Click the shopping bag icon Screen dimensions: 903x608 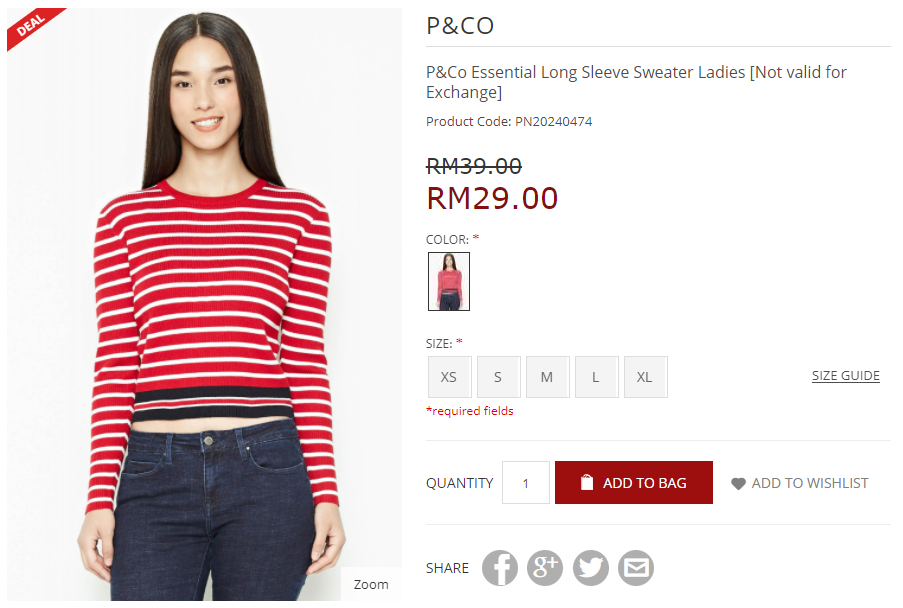click(x=586, y=482)
